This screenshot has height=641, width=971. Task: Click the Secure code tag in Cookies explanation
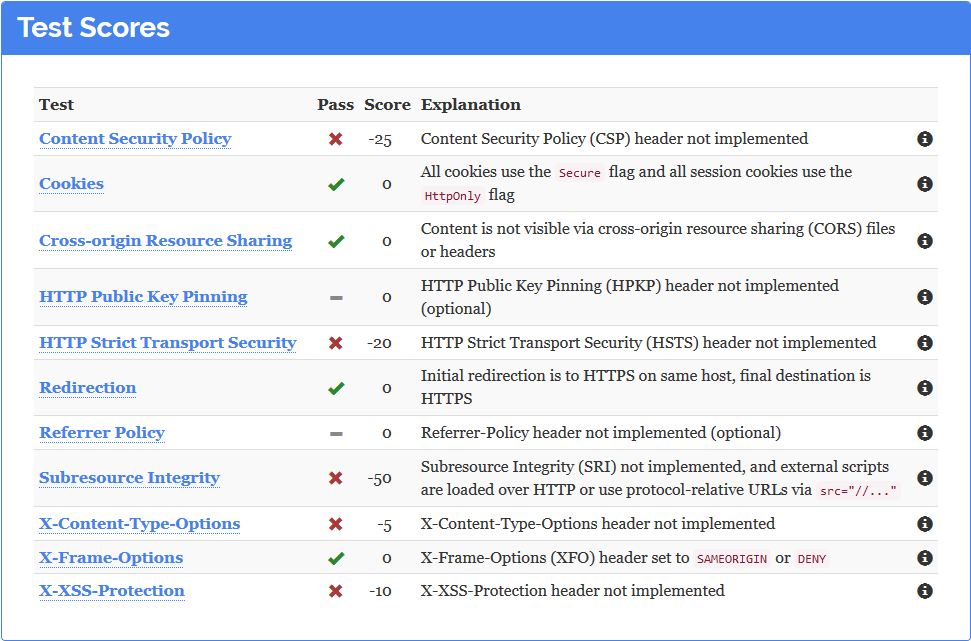click(x=580, y=173)
